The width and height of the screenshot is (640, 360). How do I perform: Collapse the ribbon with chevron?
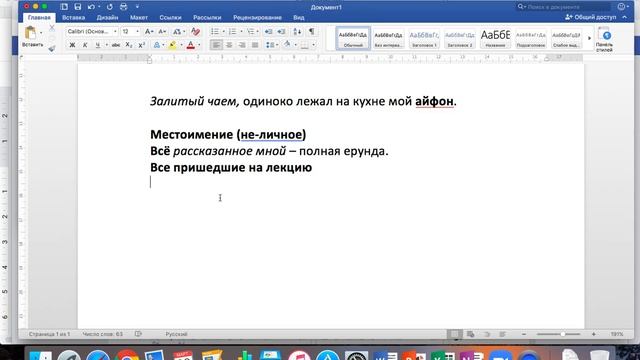(x=624, y=17)
